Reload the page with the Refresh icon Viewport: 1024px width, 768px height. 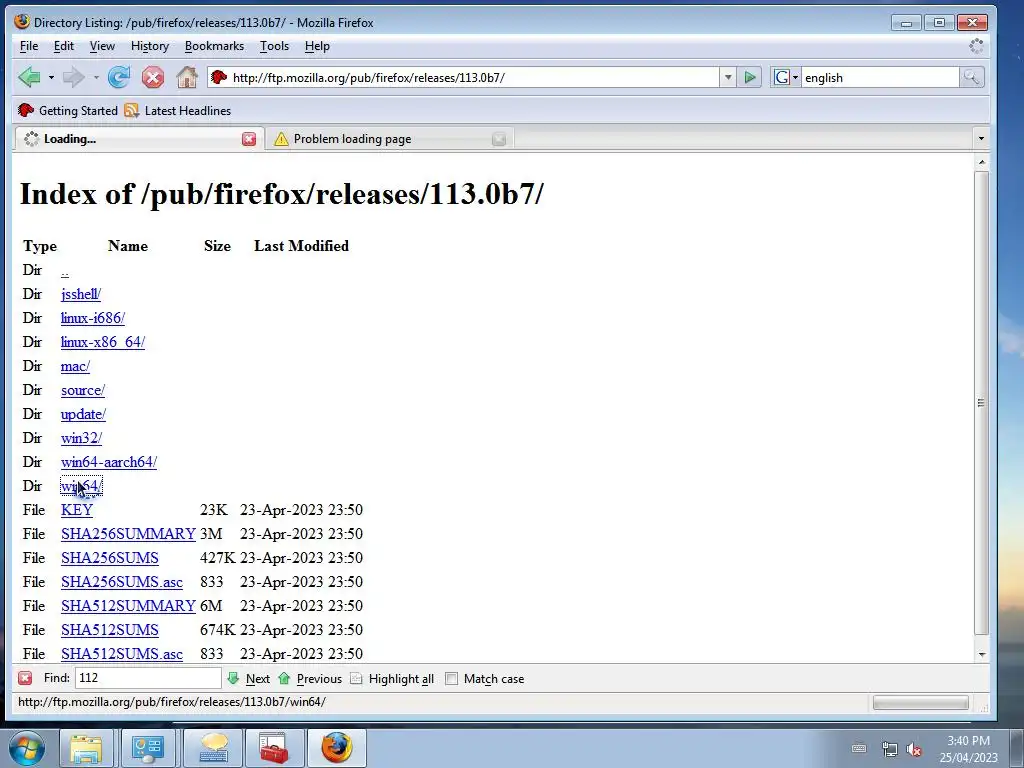click(119, 78)
